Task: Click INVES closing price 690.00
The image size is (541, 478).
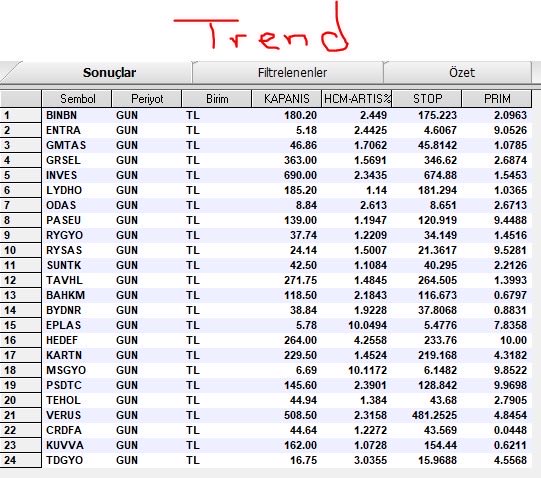Action: [300, 175]
